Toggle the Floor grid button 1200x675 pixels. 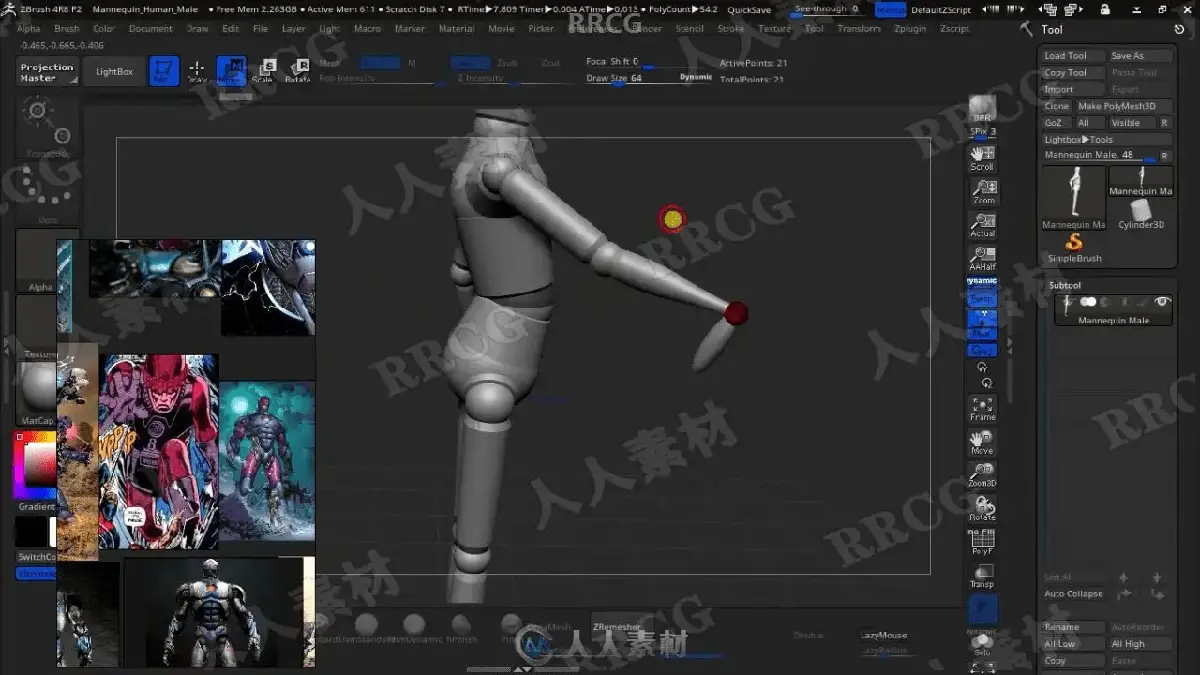(x=983, y=325)
